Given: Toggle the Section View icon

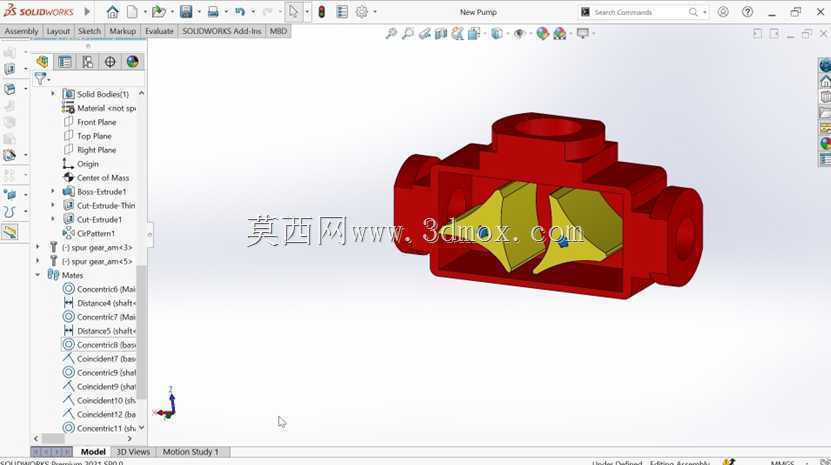Looking at the screenshot, I should coord(441,34).
